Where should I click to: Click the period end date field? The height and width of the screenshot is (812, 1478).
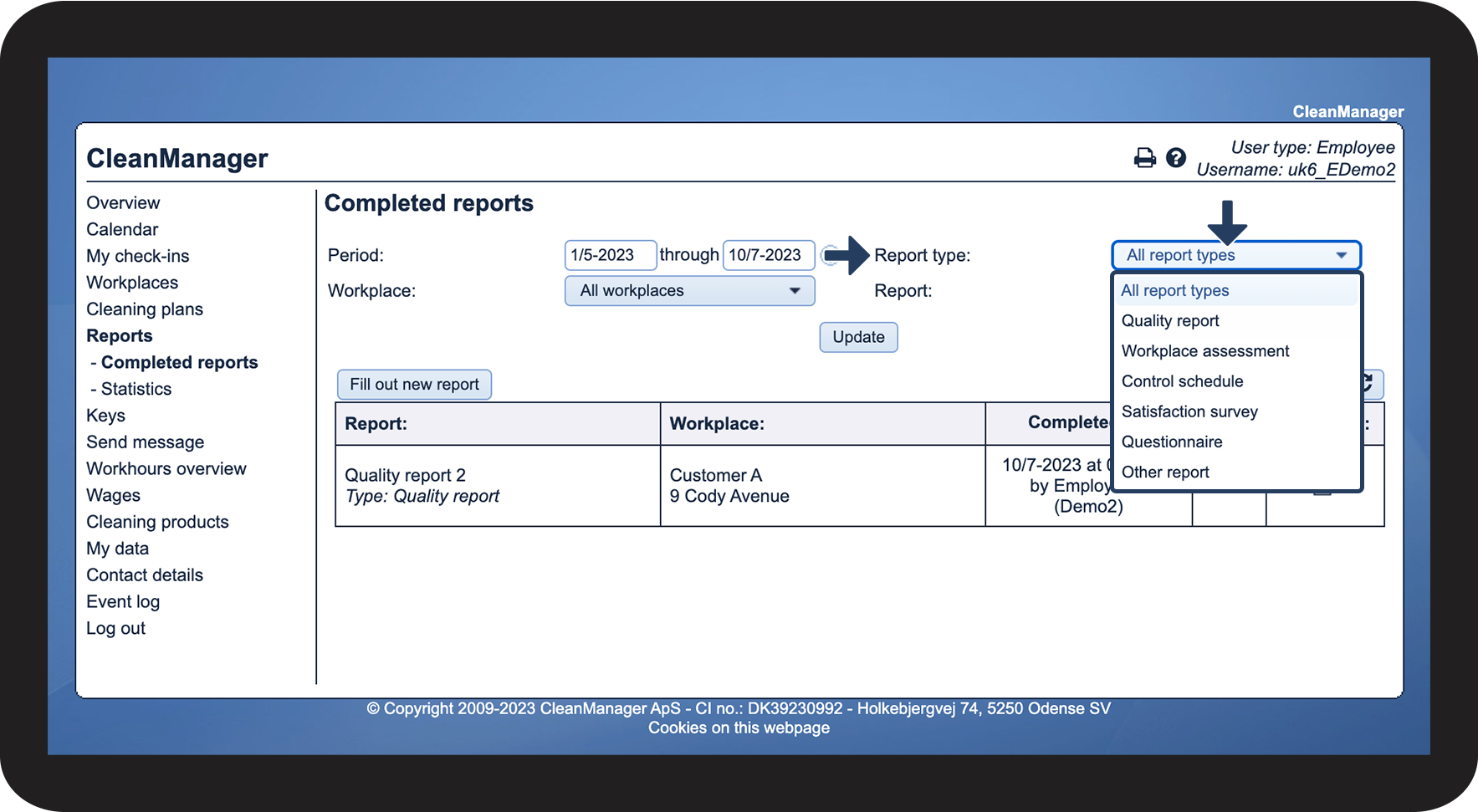tap(767, 255)
